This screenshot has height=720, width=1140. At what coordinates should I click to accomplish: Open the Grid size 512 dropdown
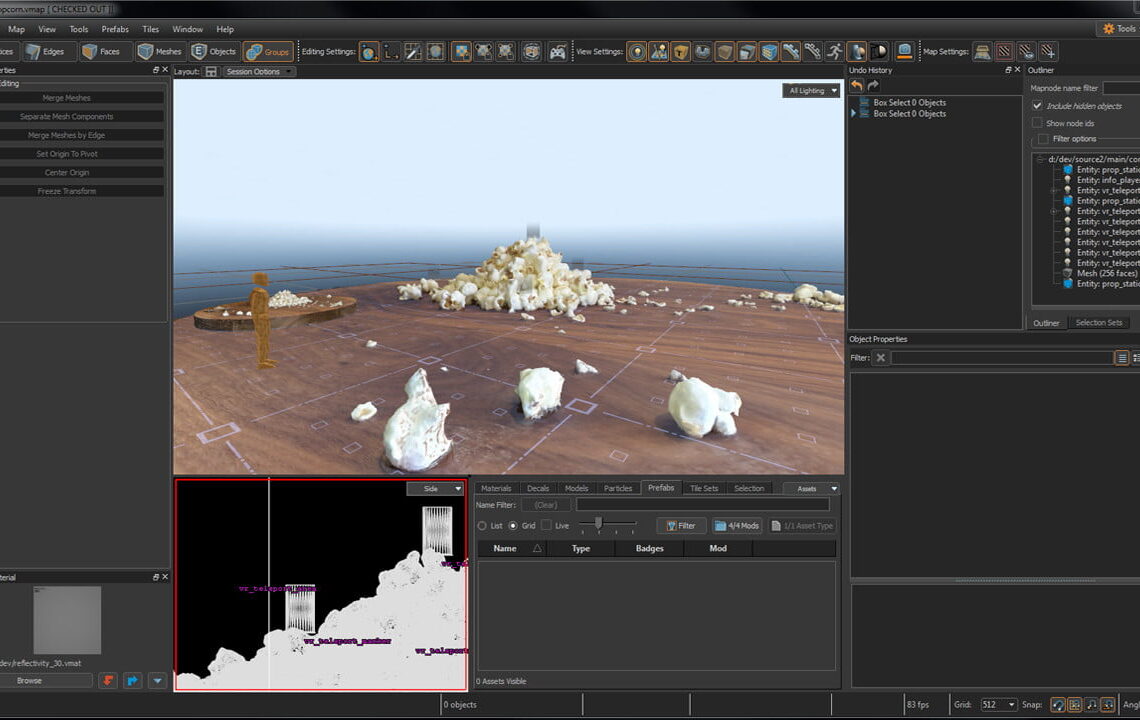[998, 705]
